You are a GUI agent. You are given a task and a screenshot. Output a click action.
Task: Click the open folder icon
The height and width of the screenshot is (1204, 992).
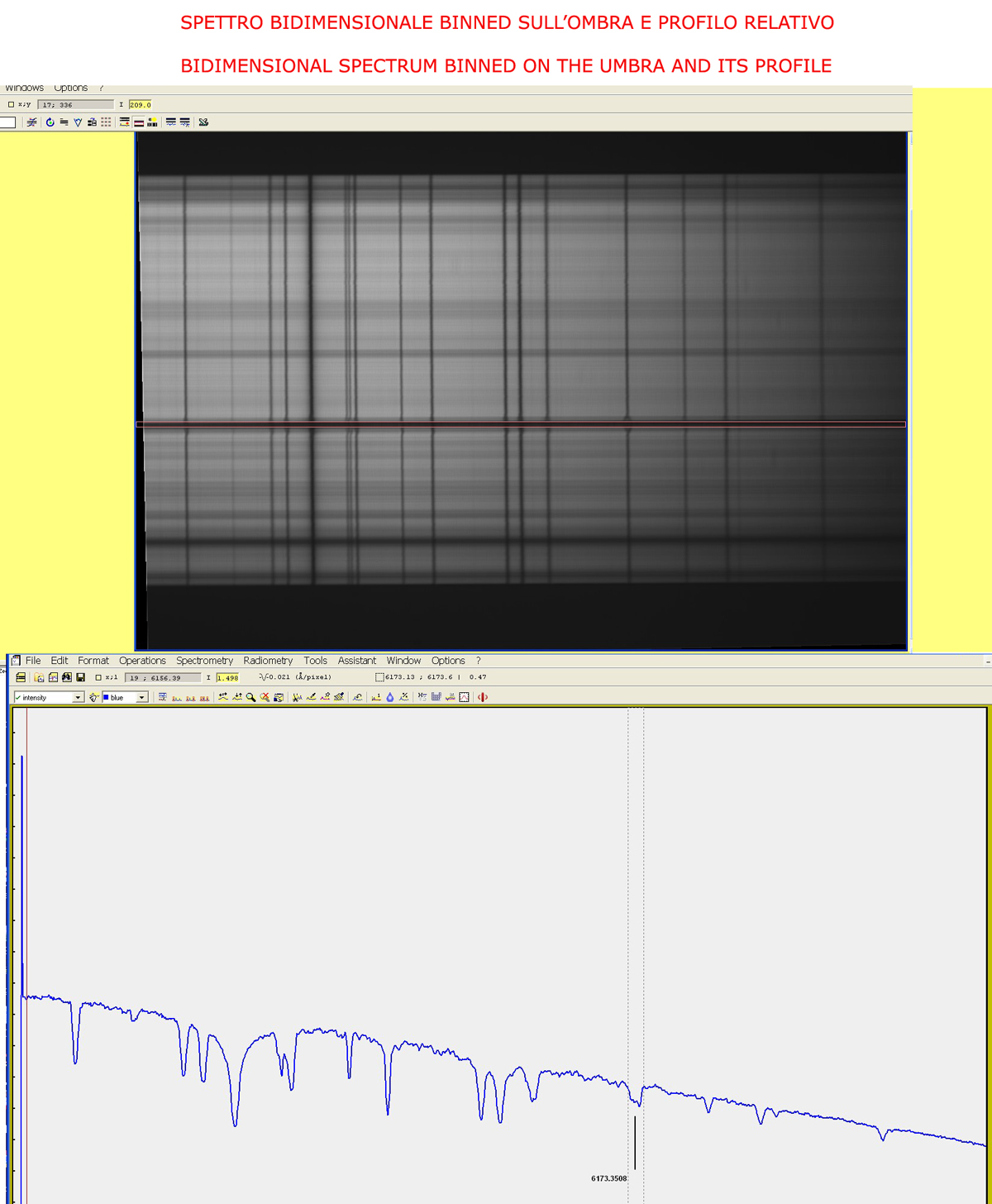pos(39,677)
